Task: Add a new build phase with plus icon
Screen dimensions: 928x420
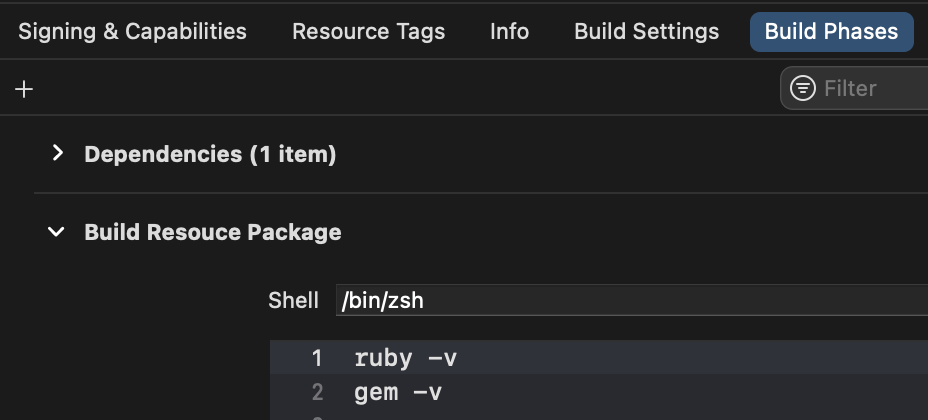Action: (24, 89)
